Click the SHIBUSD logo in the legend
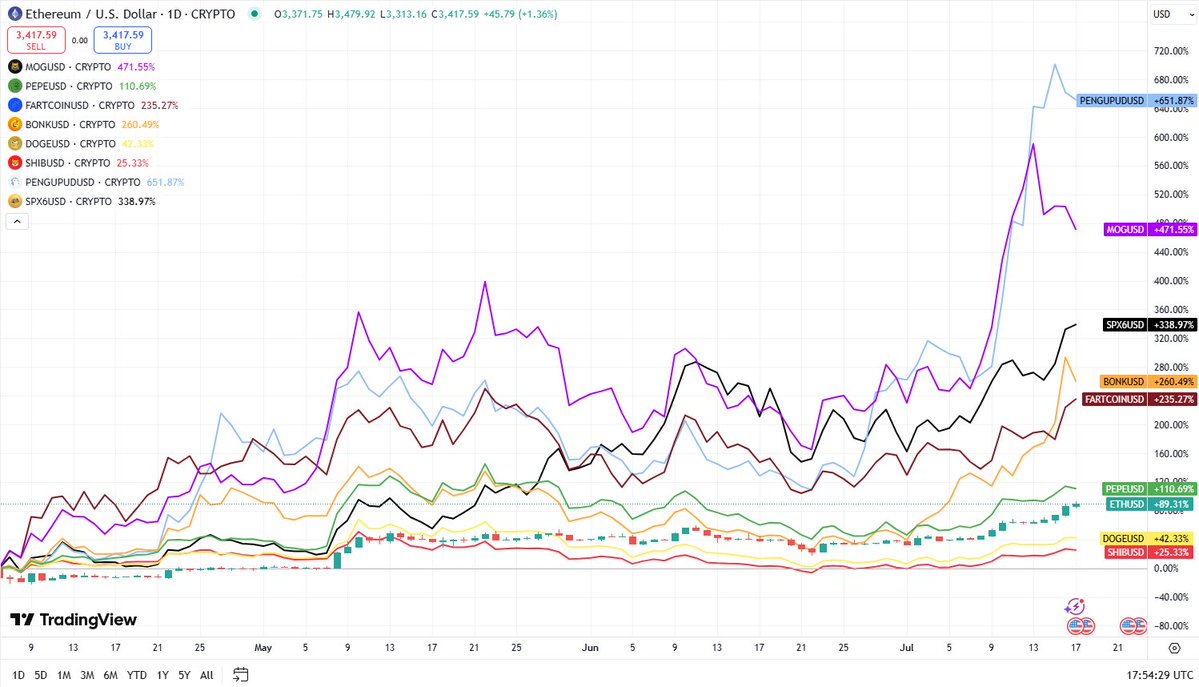This screenshot has height=687, width=1199. [x=15, y=162]
